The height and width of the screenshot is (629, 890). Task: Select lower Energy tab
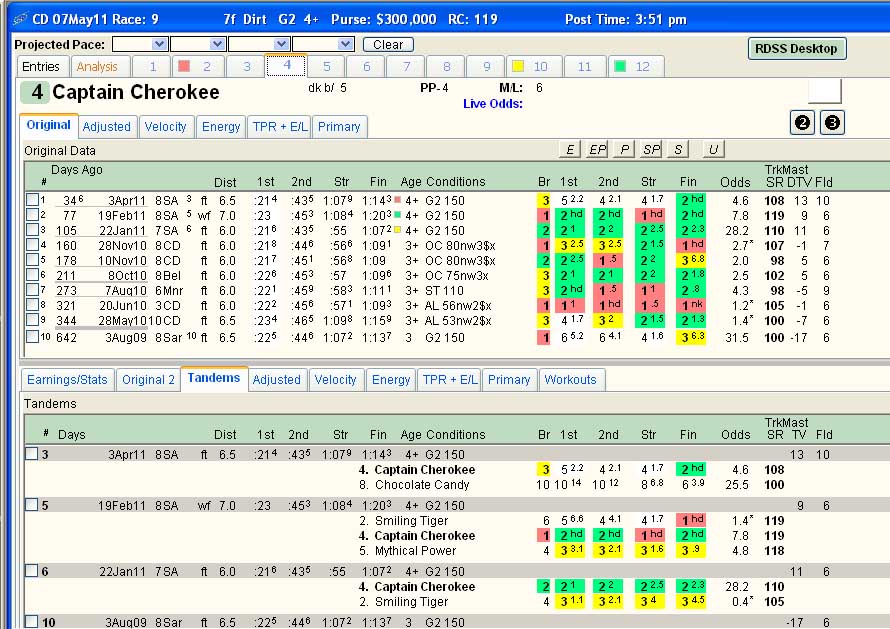click(x=391, y=380)
